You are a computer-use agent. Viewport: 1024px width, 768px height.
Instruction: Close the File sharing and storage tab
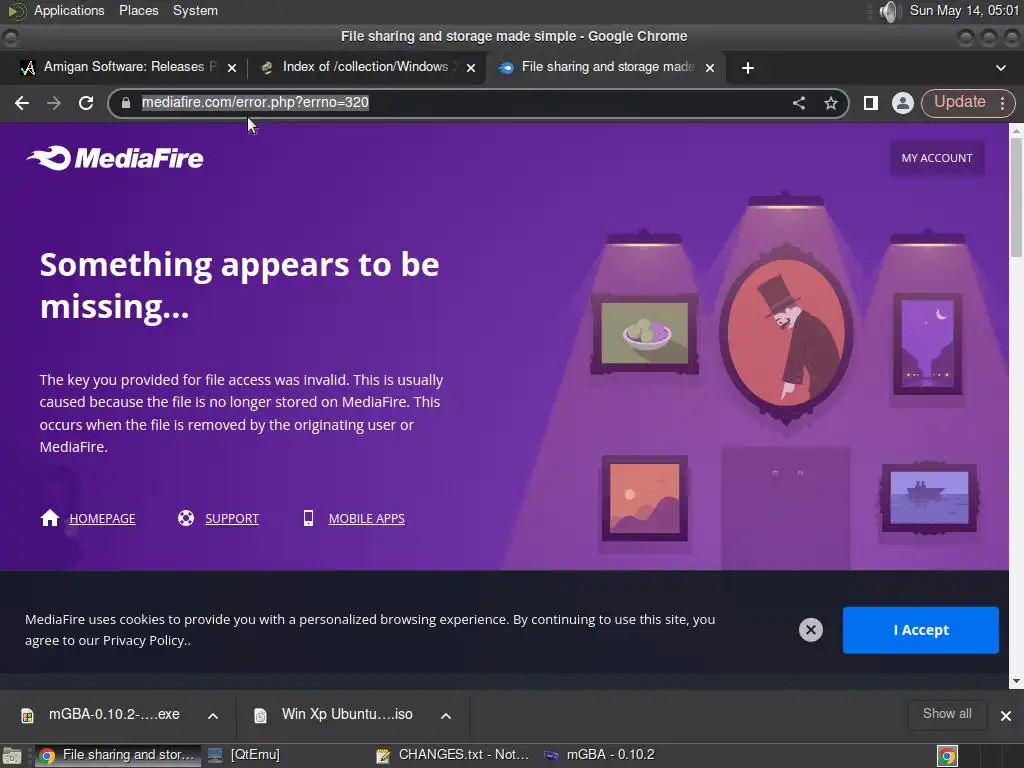point(710,68)
